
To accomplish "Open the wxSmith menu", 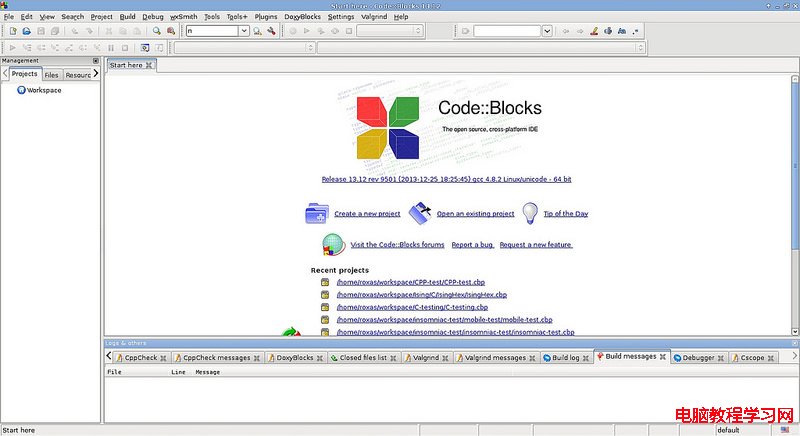I will click(x=183, y=17).
